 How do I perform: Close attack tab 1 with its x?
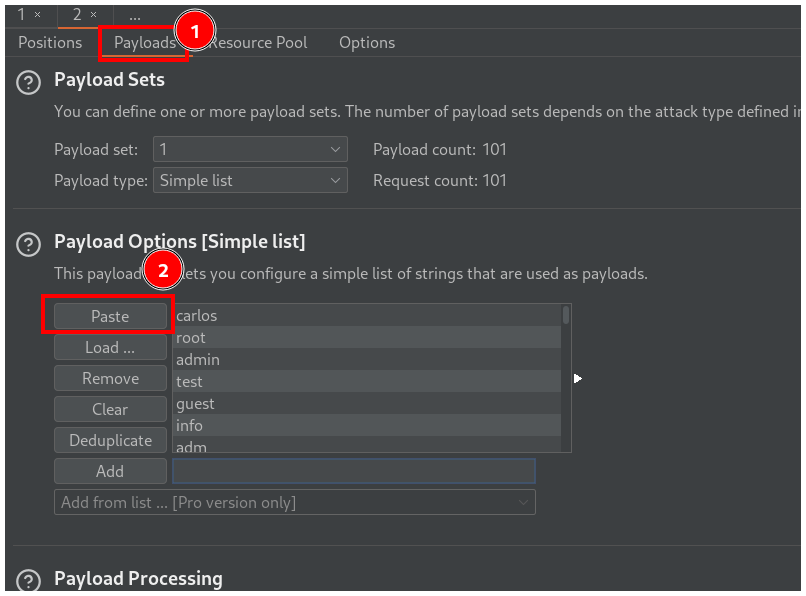37,15
